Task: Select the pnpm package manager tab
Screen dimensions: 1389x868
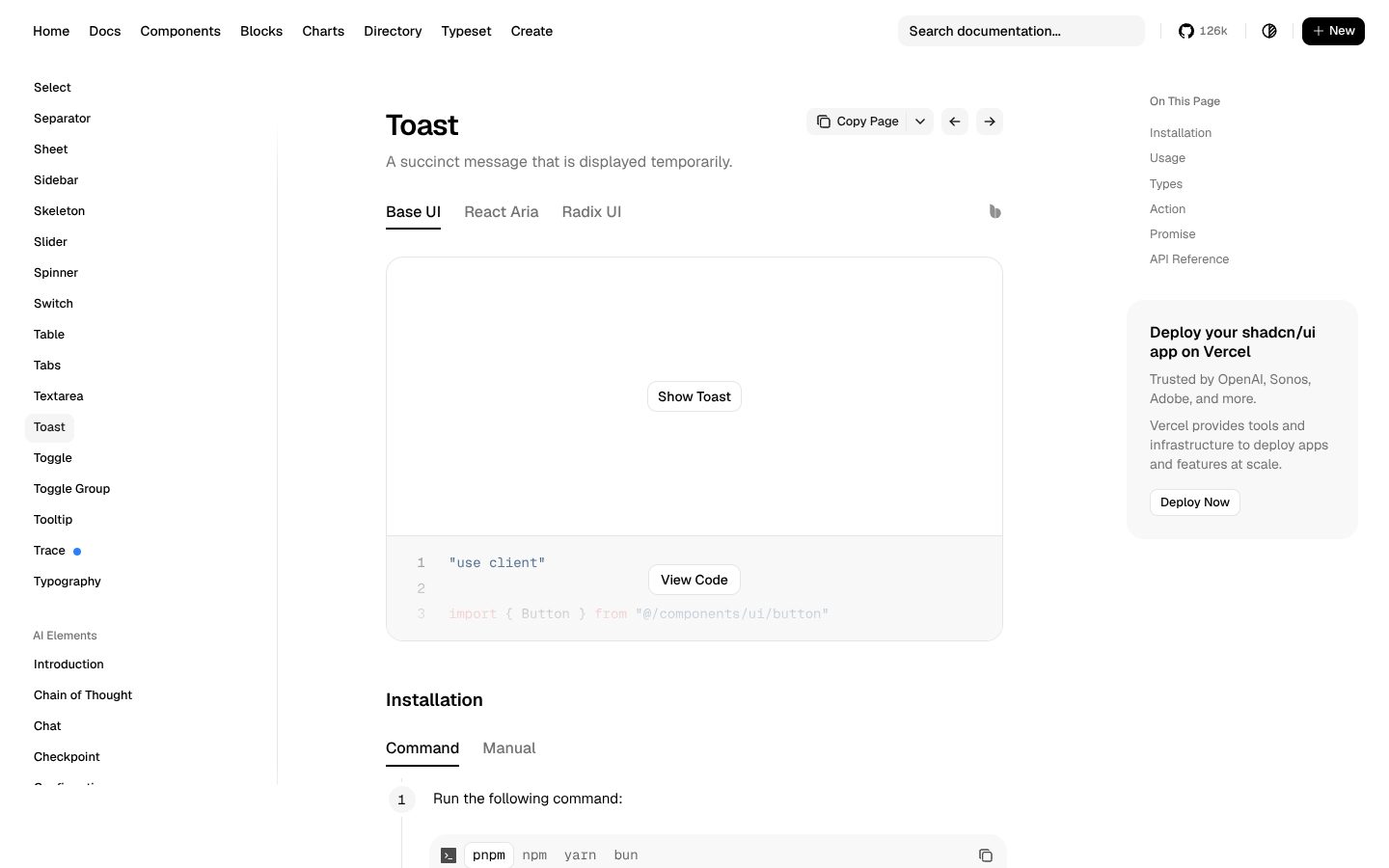Action: [489, 855]
